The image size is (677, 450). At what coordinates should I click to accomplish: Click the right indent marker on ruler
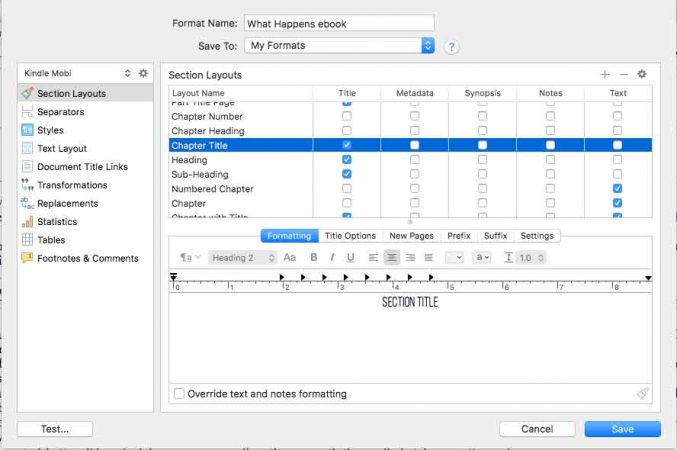[x=648, y=278]
